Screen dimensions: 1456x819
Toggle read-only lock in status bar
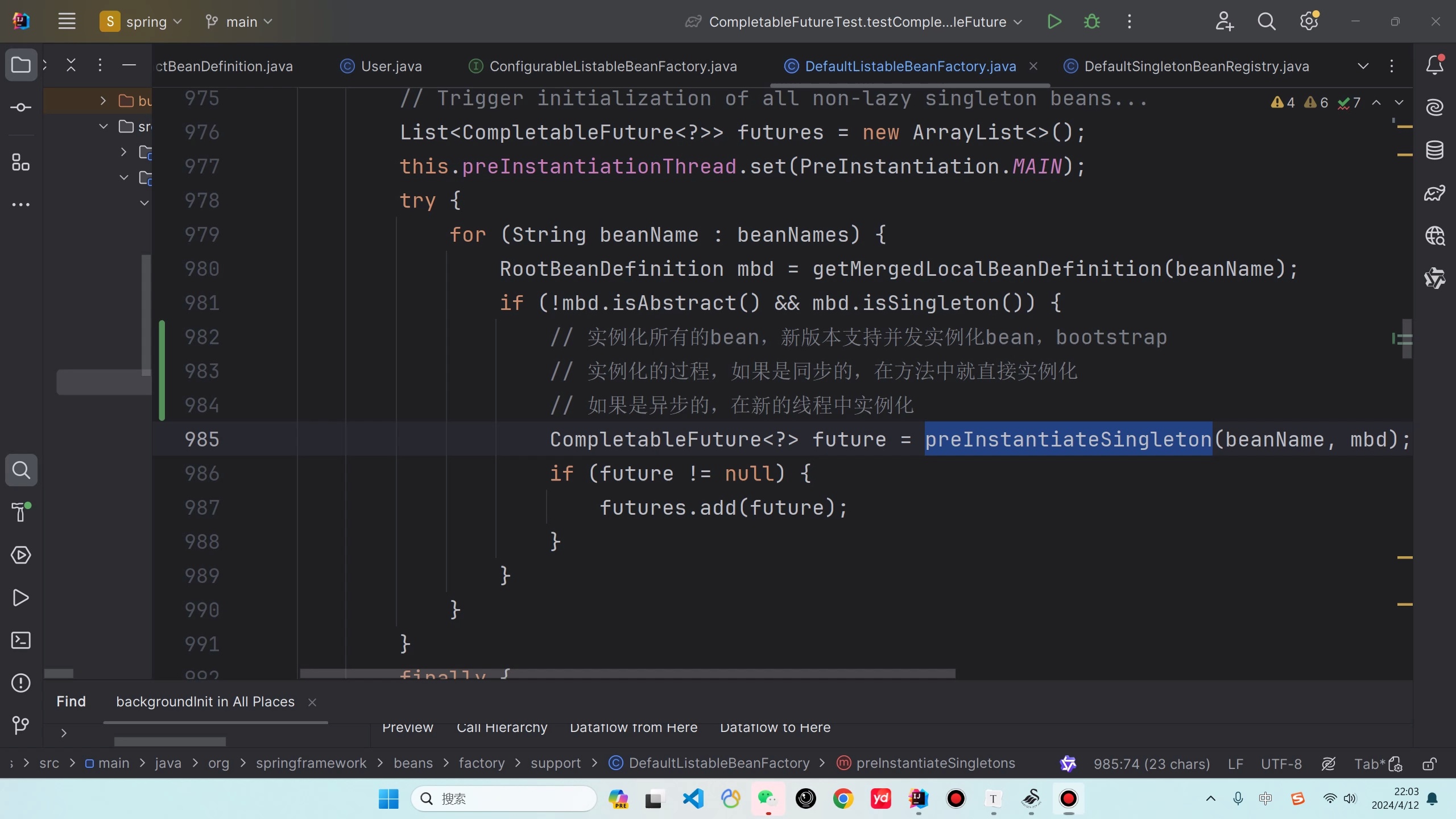coord(1429,764)
